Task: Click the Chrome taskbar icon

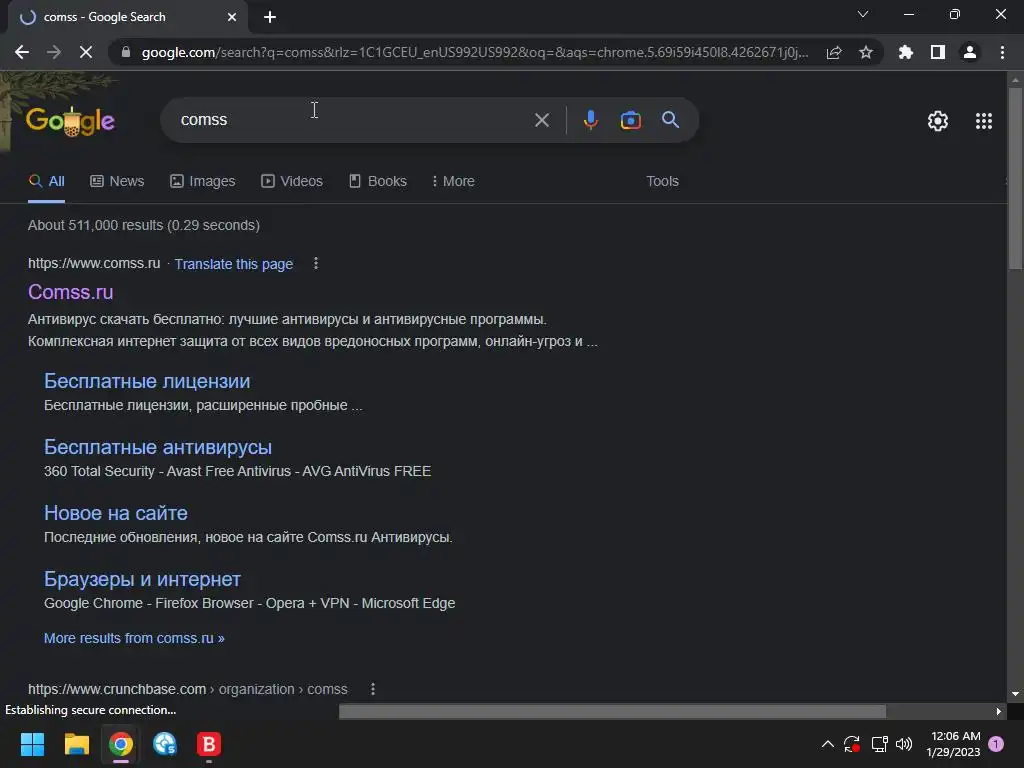Action: (x=121, y=744)
